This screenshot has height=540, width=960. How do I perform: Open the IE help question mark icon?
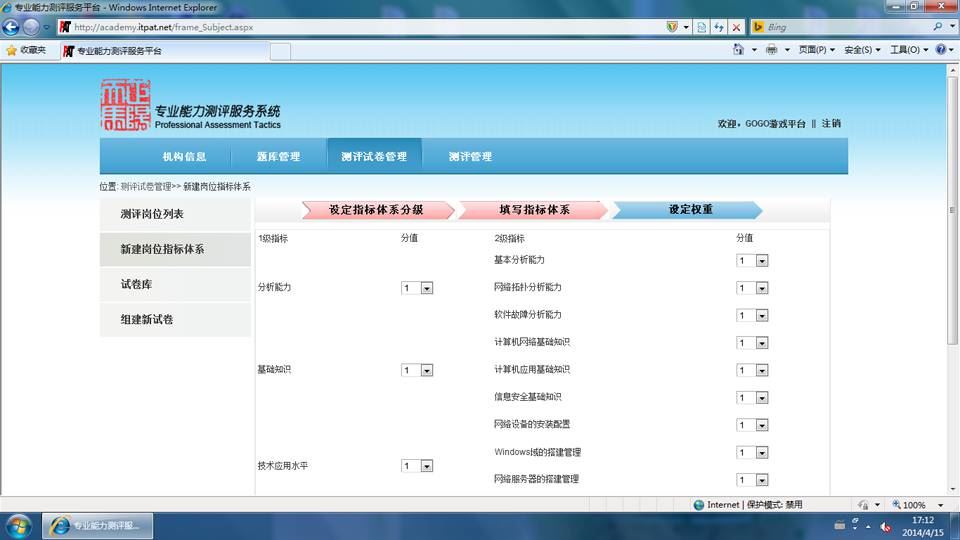(941, 50)
